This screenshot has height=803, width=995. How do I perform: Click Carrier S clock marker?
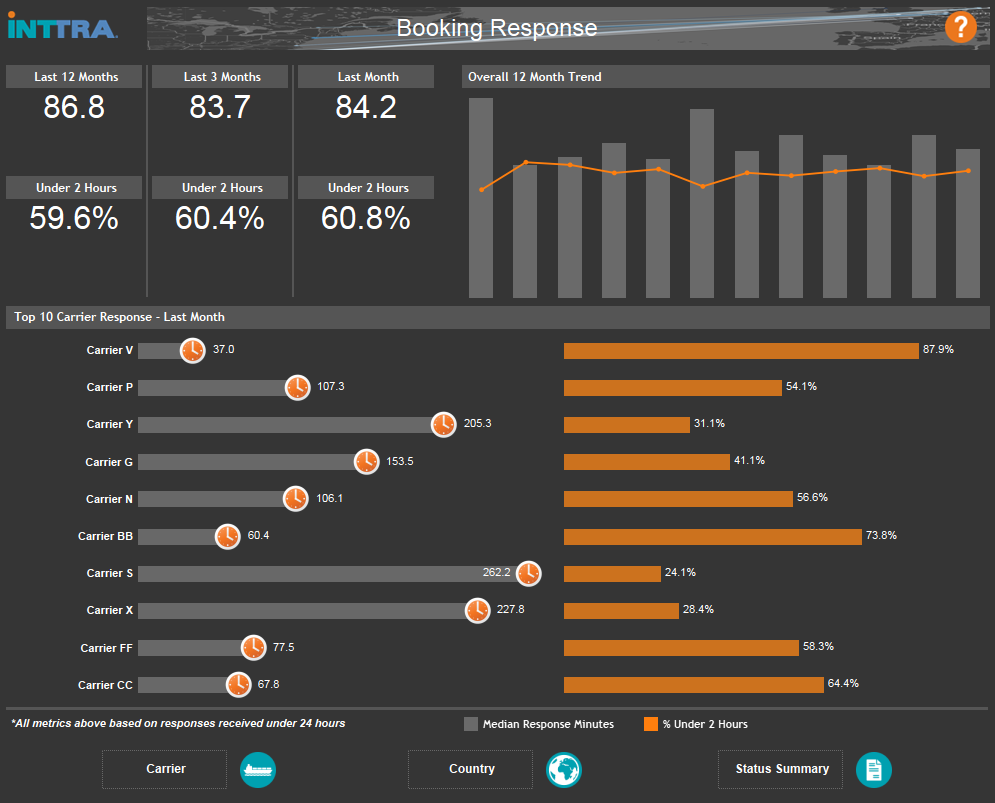[x=528, y=573]
